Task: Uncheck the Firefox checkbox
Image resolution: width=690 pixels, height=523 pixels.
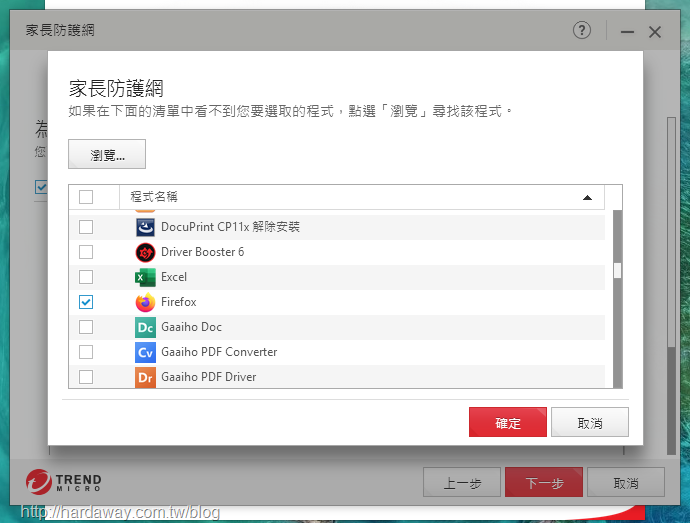Action: point(86,302)
